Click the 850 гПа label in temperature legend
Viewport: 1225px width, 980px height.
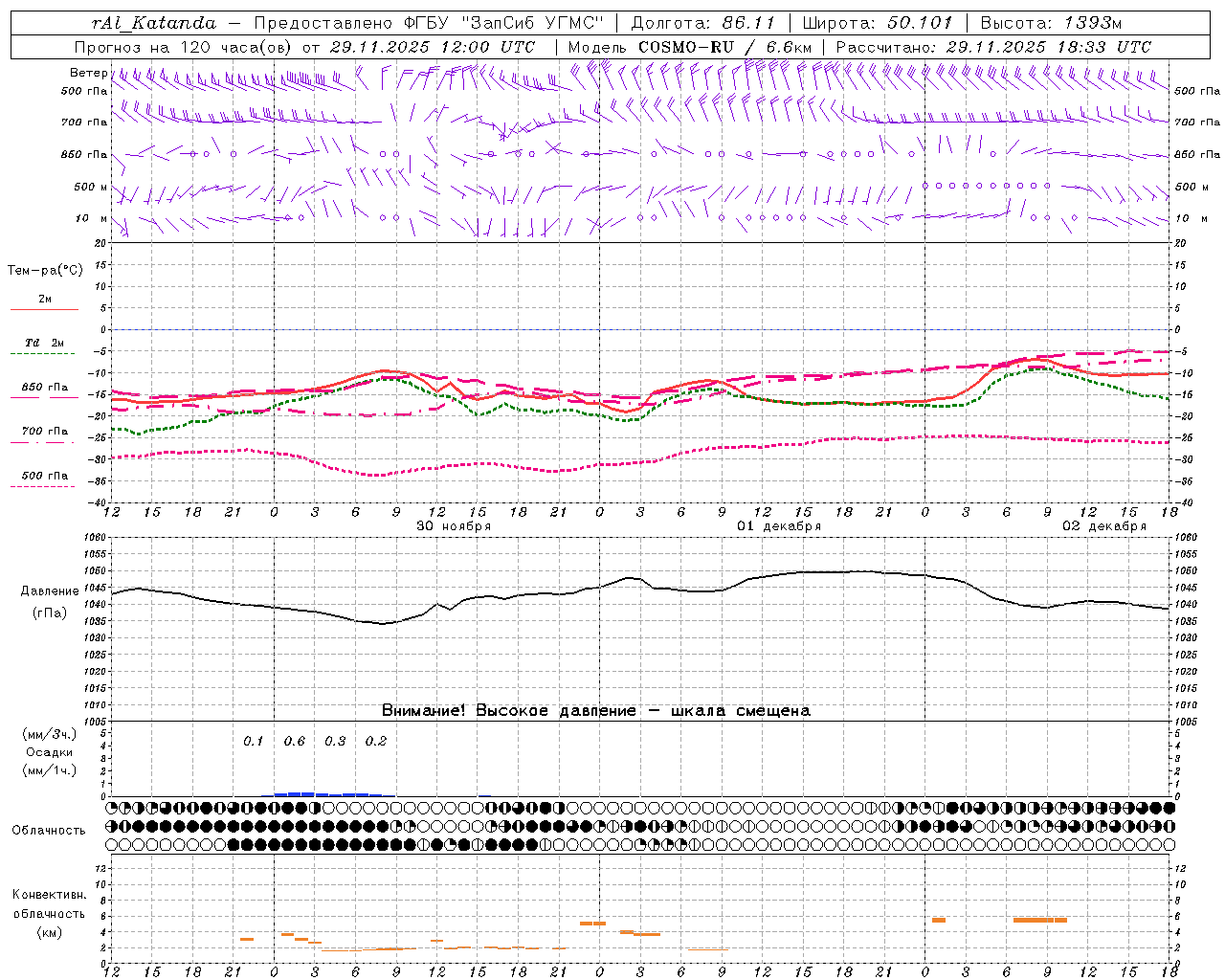[x=45, y=388]
